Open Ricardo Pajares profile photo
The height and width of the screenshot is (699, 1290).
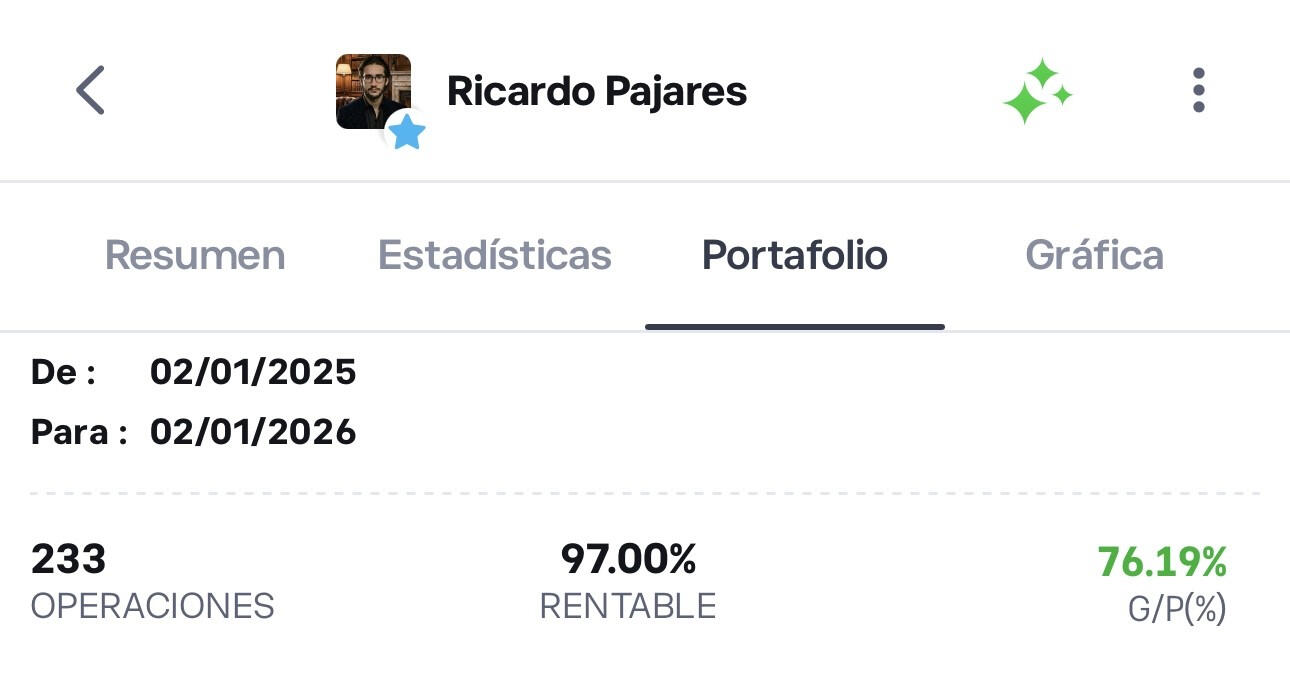click(x=371, y=88)
